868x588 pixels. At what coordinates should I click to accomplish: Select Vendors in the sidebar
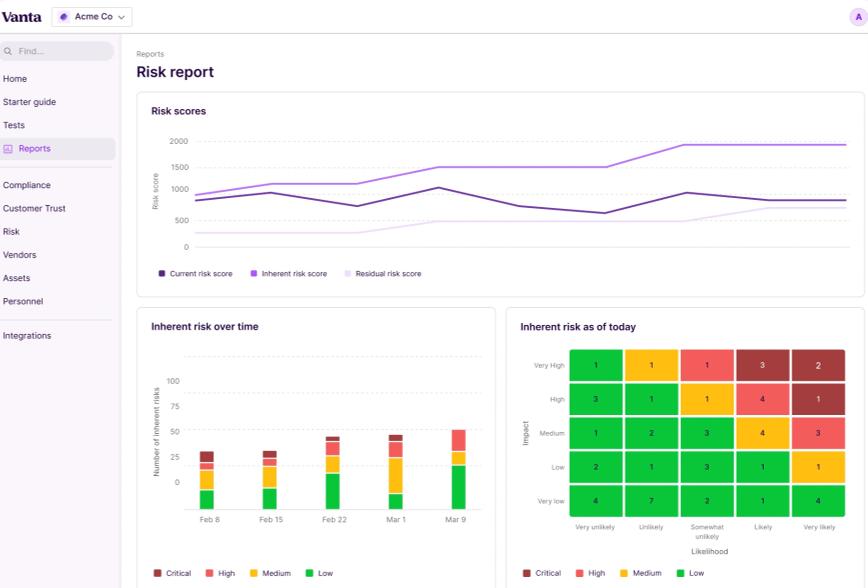(x=19, y=255)
